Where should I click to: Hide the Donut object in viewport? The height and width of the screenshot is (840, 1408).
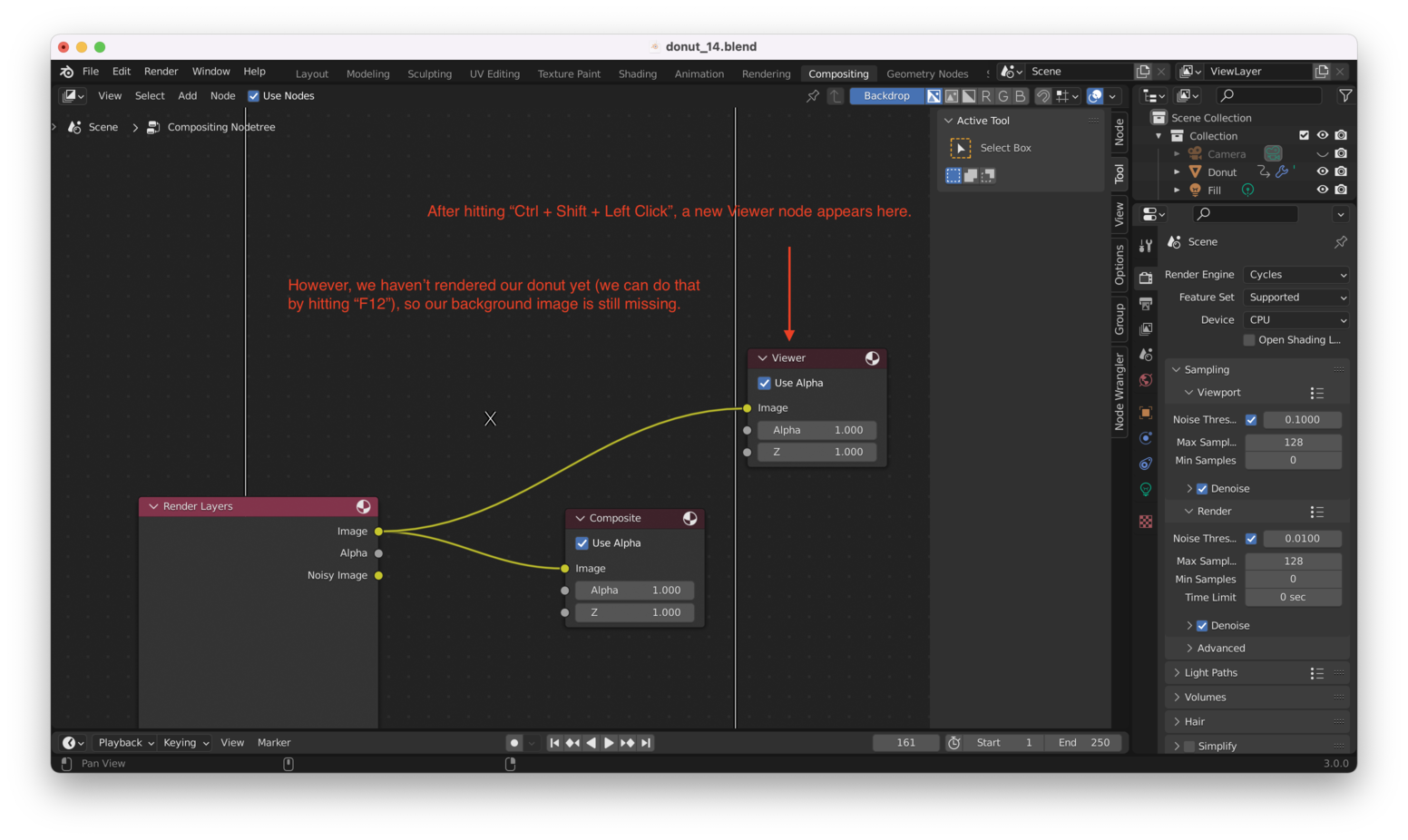coord(1322,171)
